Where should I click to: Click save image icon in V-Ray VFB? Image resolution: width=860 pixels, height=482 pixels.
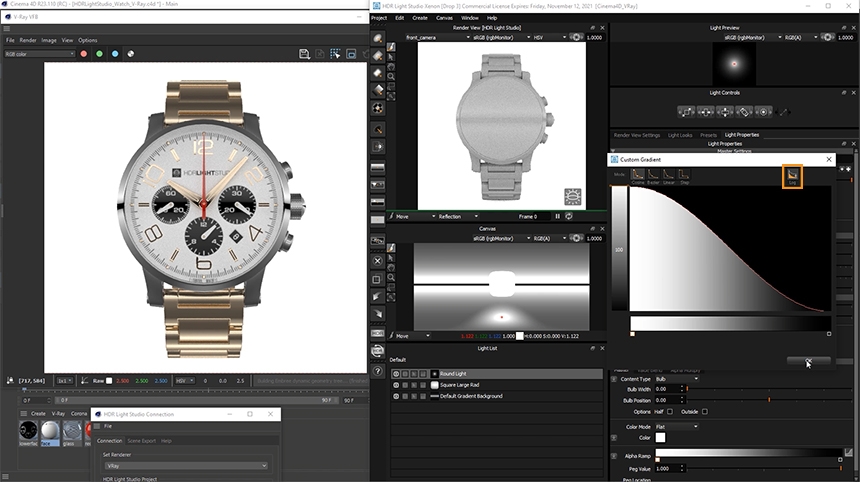point(304,54)
